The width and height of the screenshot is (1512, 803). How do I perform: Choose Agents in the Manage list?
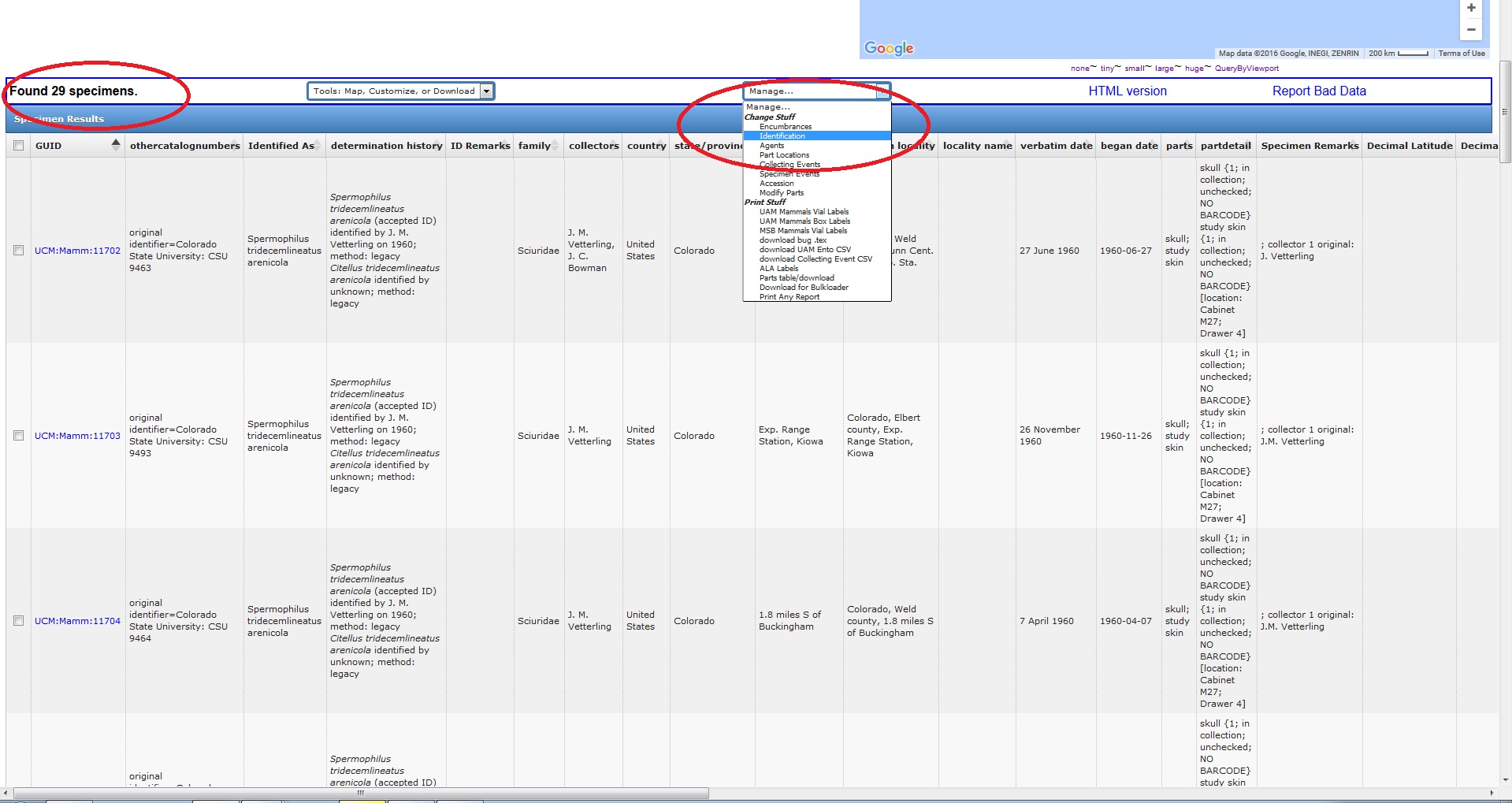771,146
